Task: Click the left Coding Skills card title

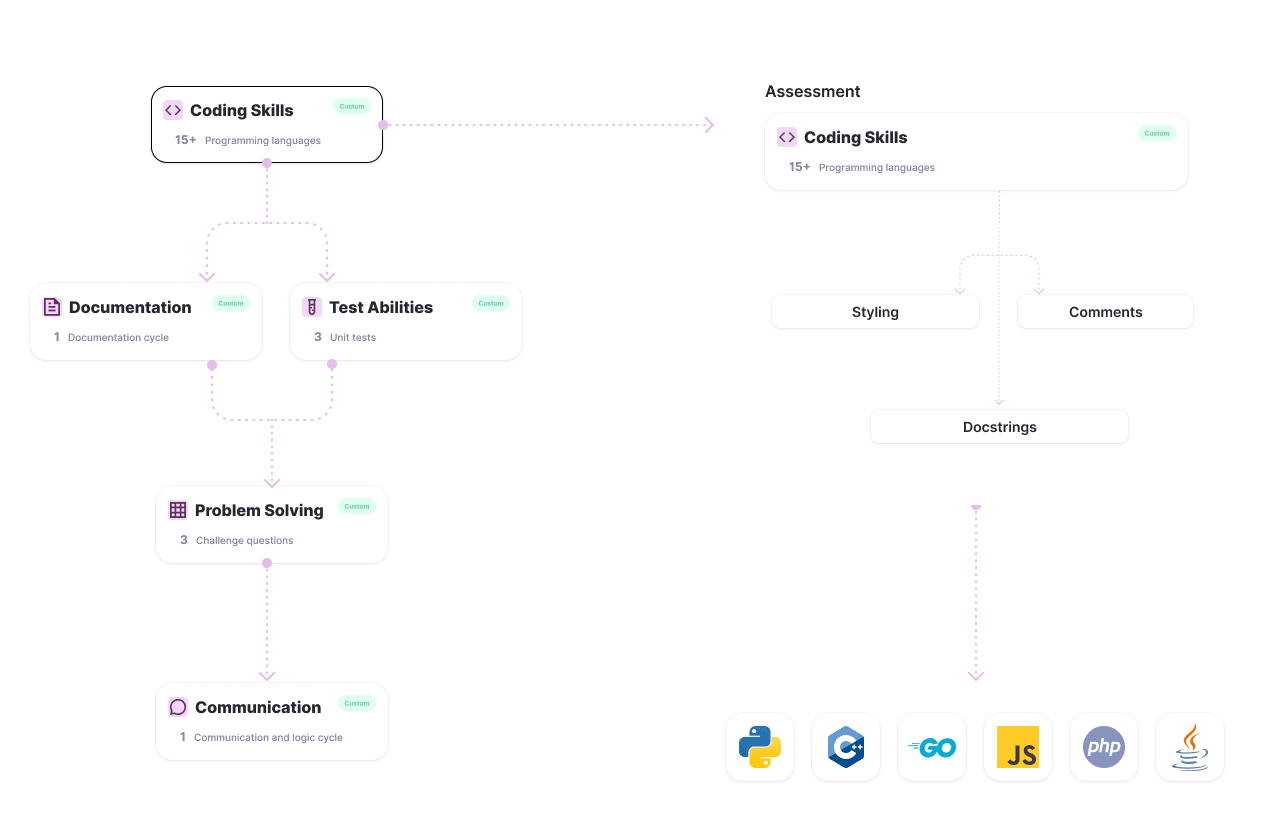Action: click(242, 110)
